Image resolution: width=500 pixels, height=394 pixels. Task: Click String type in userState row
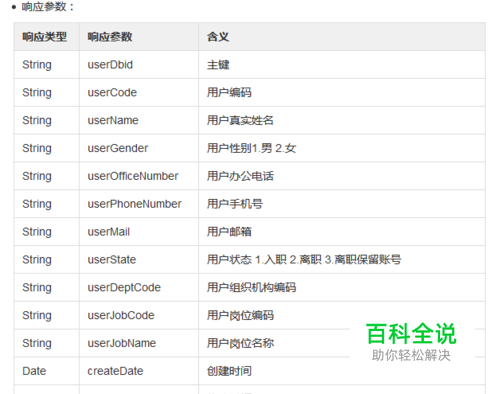pos(46,260)
